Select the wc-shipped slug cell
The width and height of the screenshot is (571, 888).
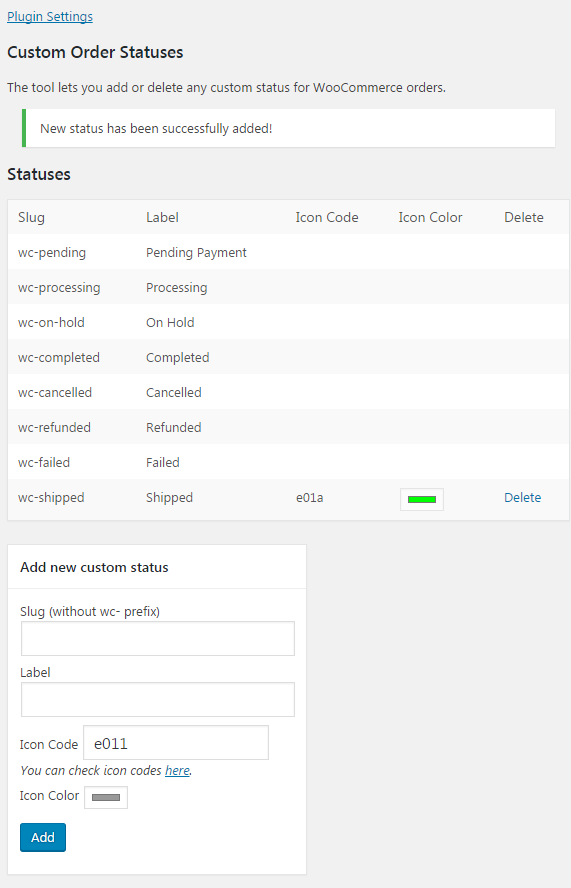tap(51, 498)
